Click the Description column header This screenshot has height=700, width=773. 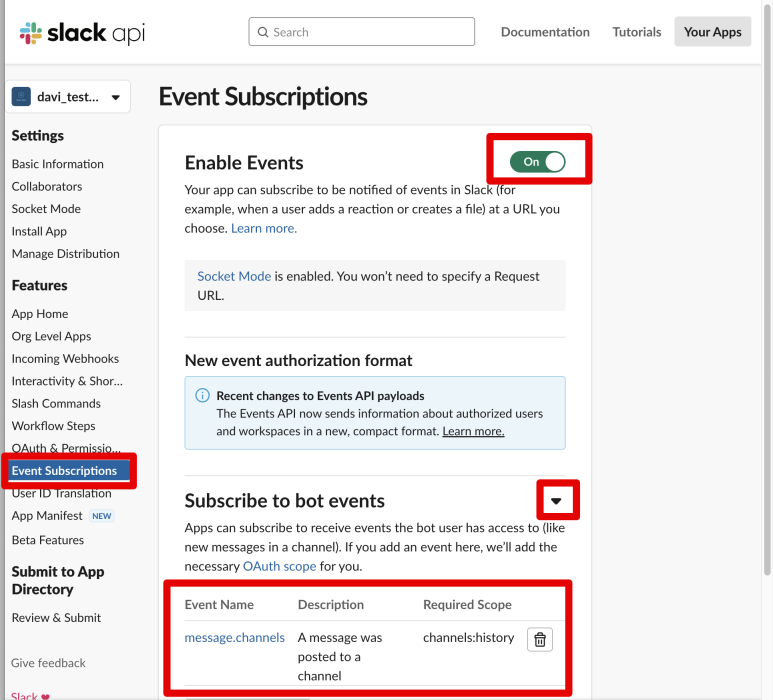(331, 605)
